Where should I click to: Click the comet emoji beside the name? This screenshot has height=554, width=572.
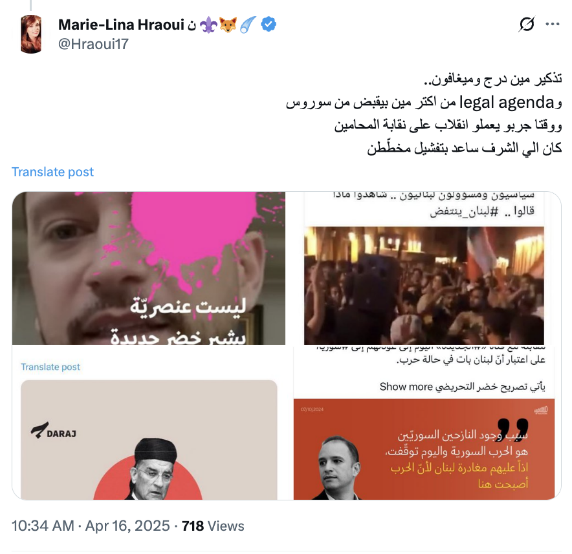click(248, 25)
